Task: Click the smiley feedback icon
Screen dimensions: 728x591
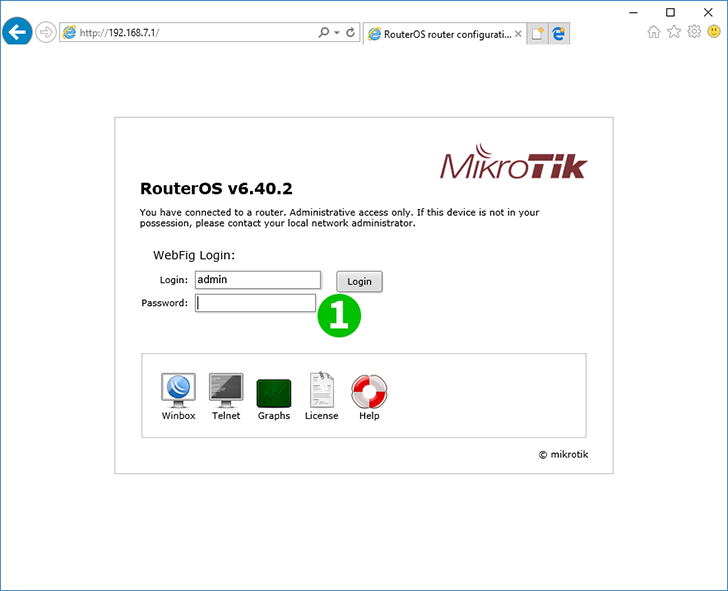Action: click(x=714, y=32)
